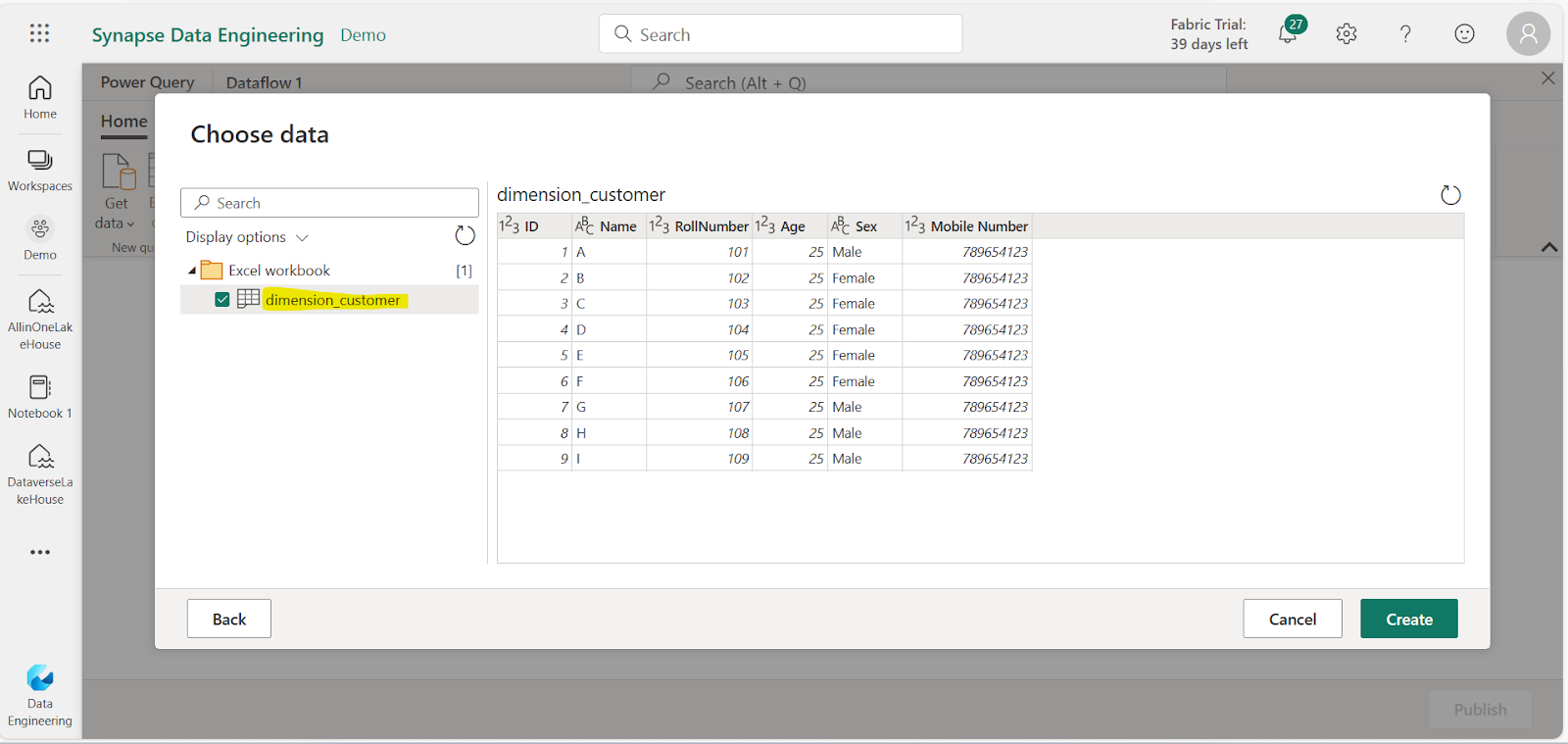Image resolution: width=1568 pixels, height=744 pixels.
Task: Open the app launcher grid icon
Action: [x=39, y=33]
